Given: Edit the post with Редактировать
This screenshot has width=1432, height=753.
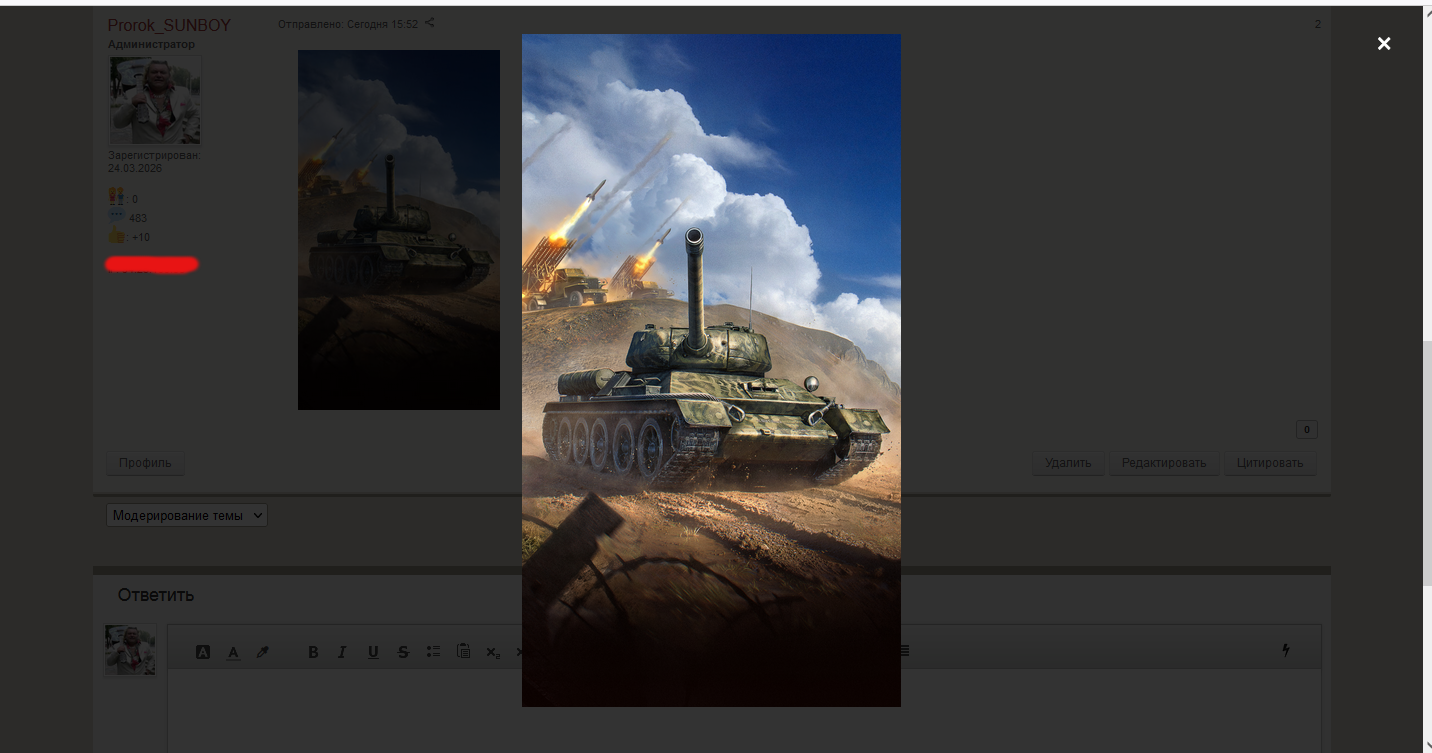Looking at the screenshot, I should (1164, 463).
